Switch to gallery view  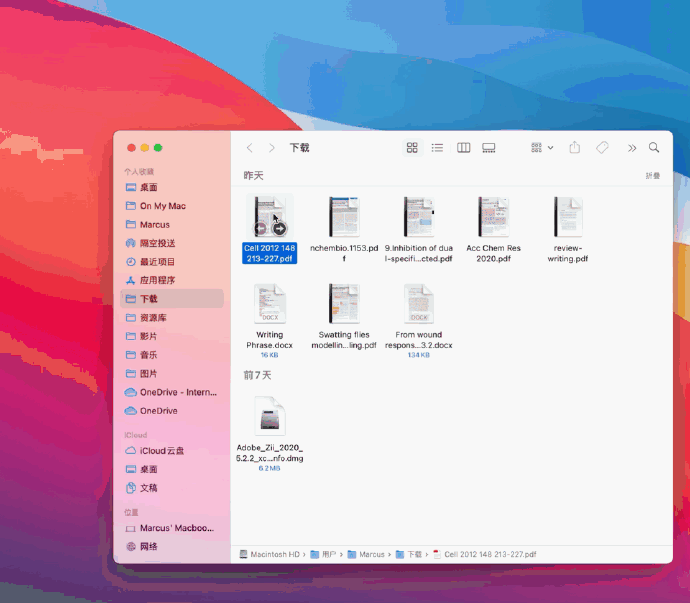pos(489,147)
